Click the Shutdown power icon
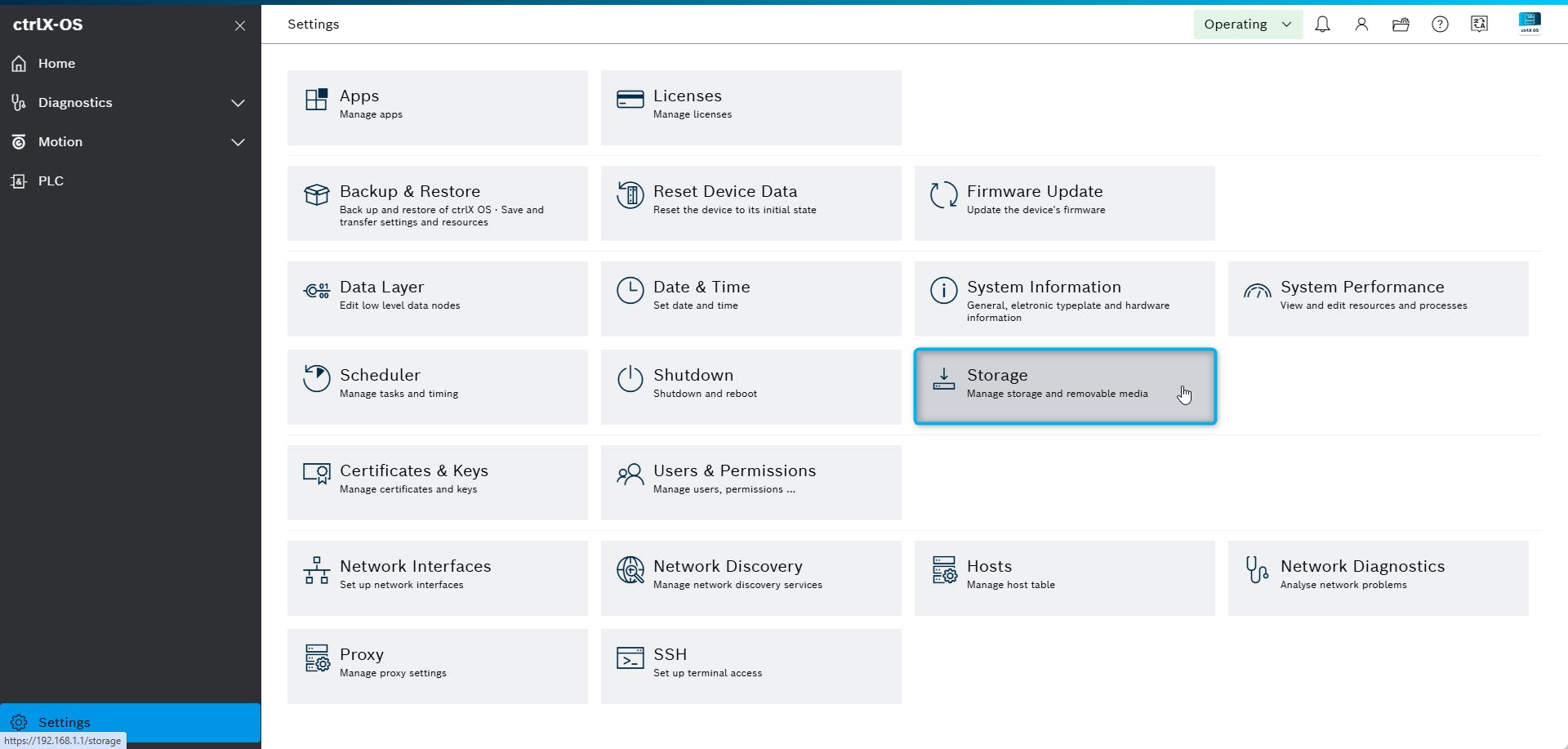This screenshot has height=749, width=1568. [630, 379]
